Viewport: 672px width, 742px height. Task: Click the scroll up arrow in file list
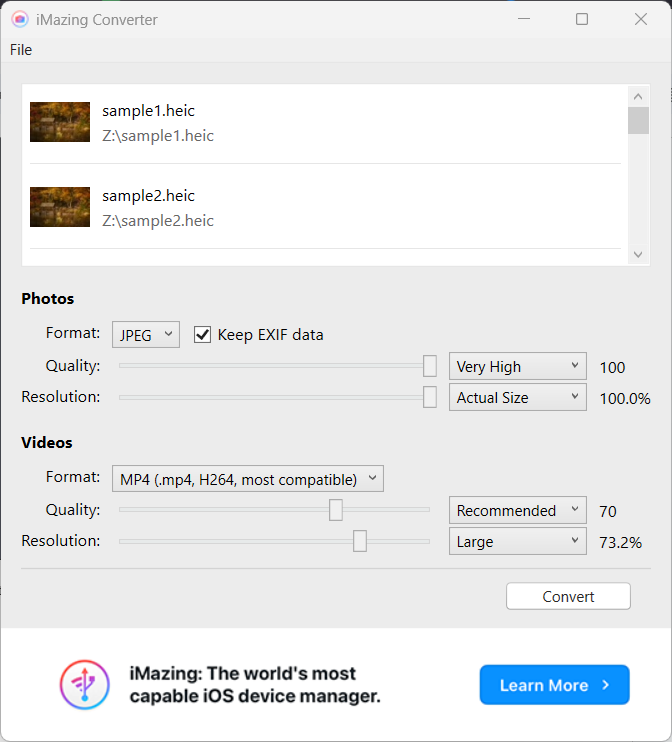coord(638,96)
